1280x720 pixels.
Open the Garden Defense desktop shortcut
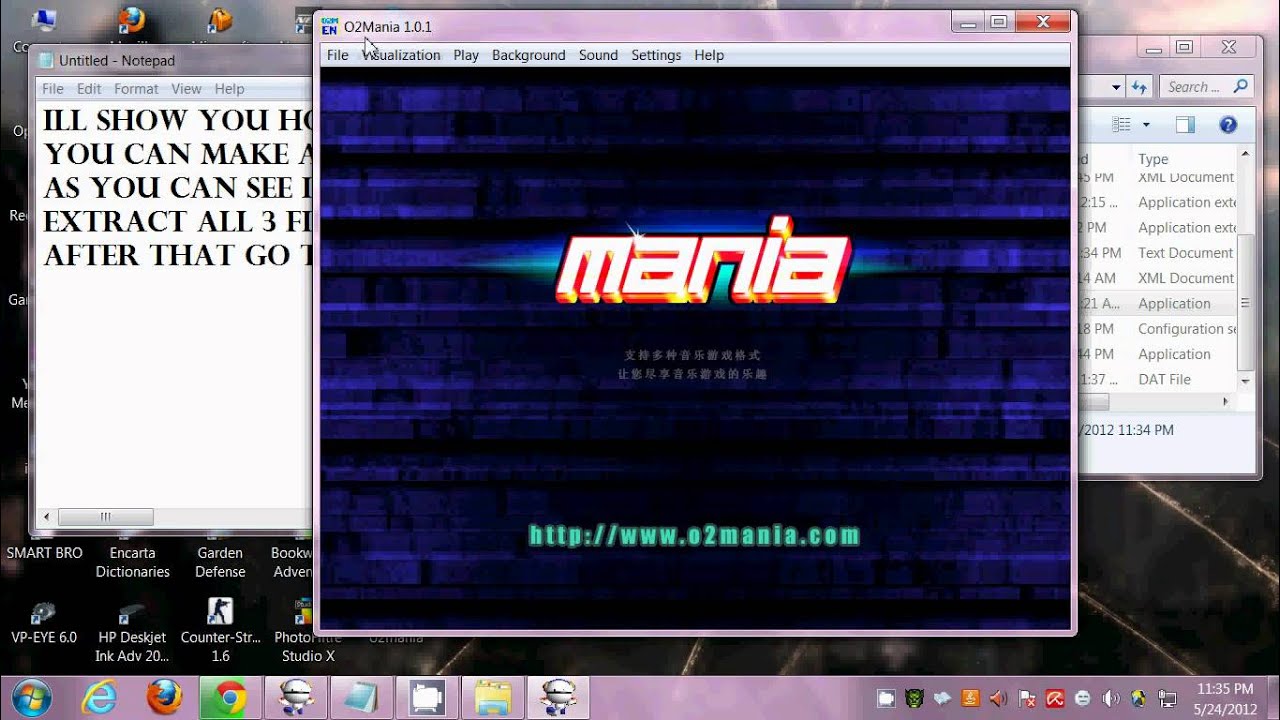220,562
